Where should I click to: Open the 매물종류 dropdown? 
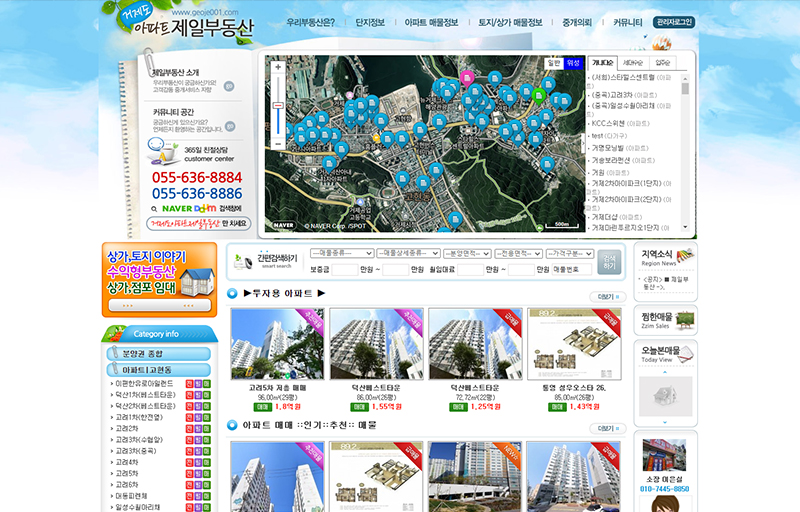tap(342, 253)
